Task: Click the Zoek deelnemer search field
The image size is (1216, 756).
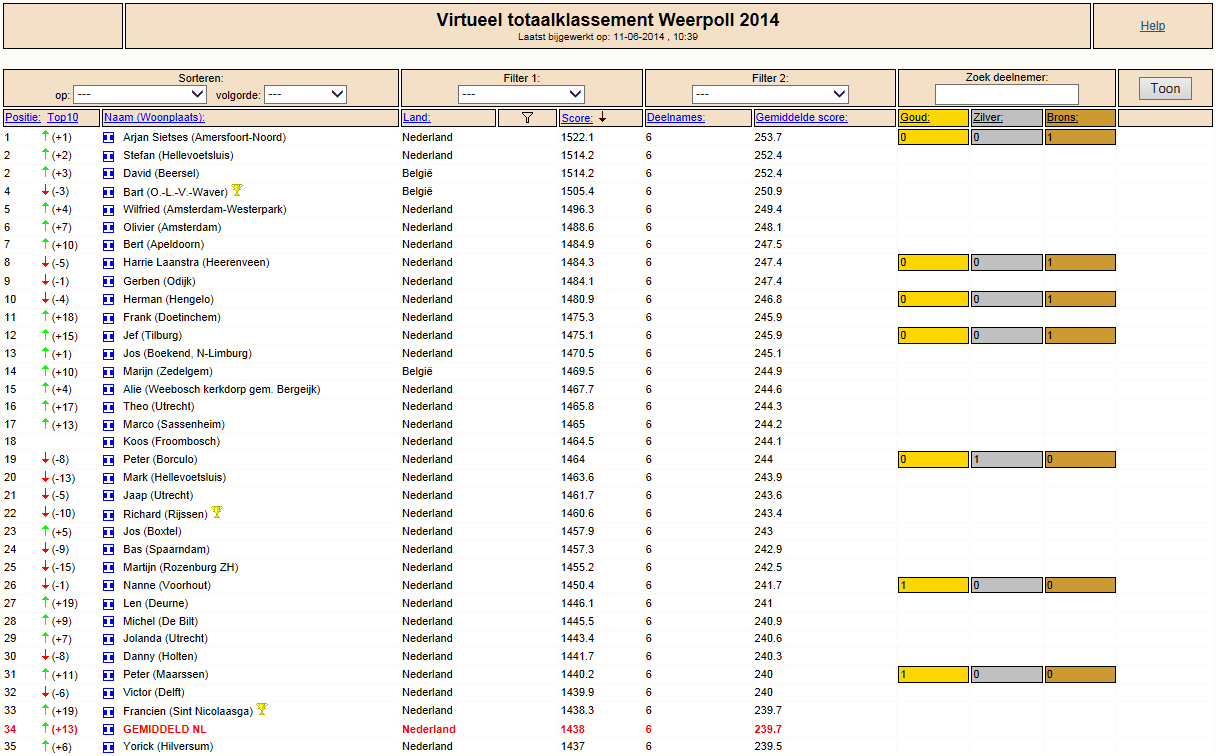Action: 1007,94
